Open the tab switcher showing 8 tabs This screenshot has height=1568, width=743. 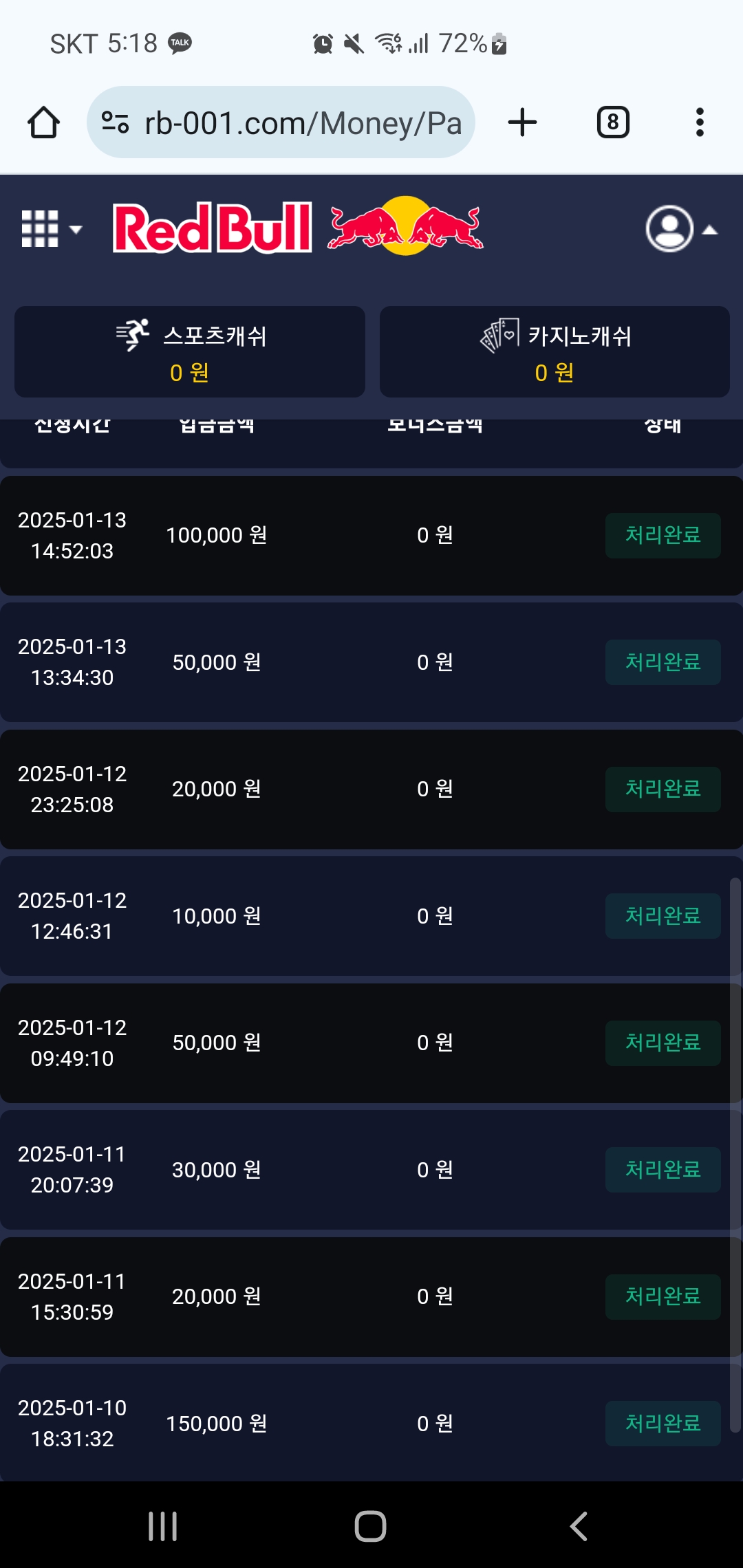pyautogui.click(x=613, y=122)
